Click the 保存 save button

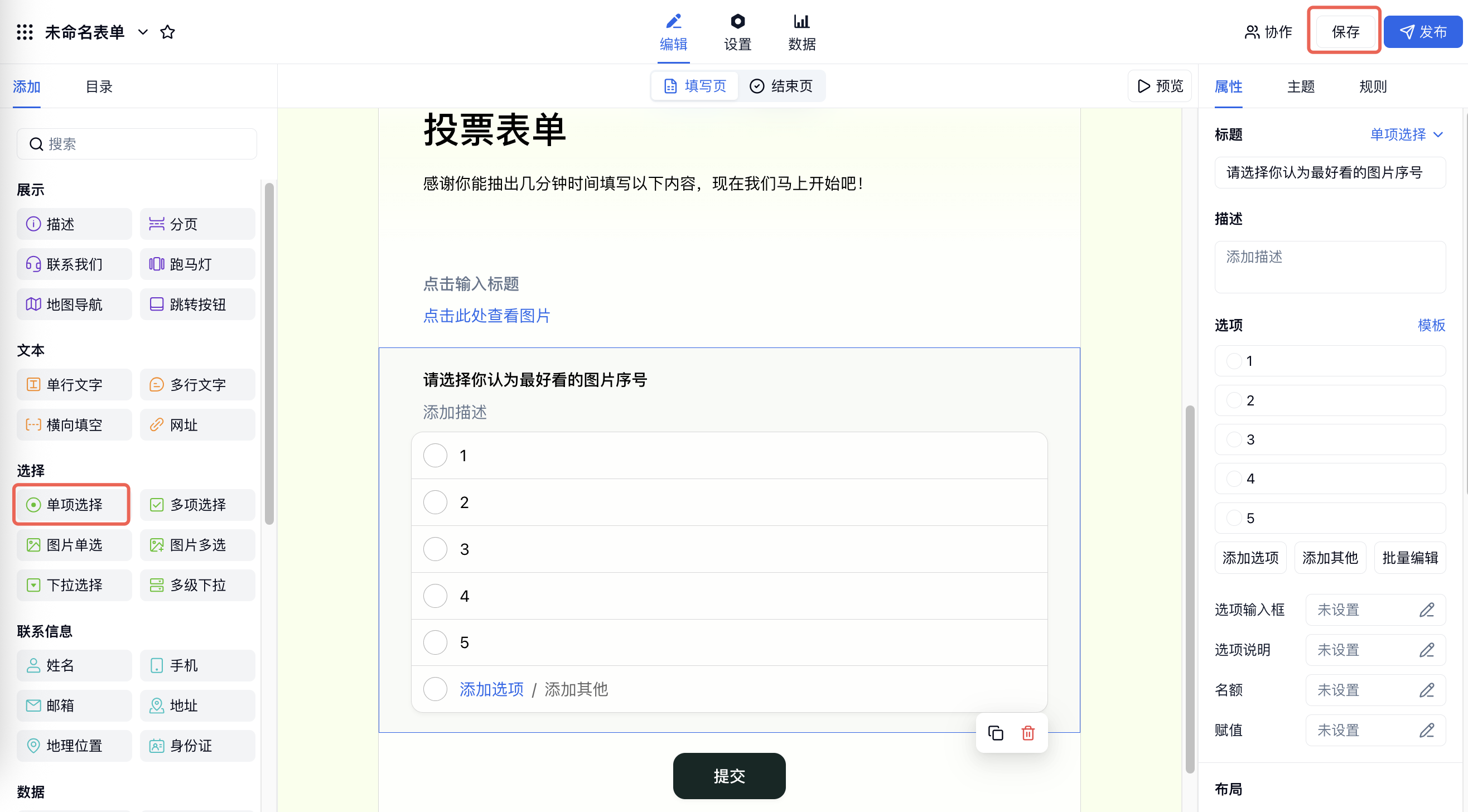click(x=1345, y=32)
